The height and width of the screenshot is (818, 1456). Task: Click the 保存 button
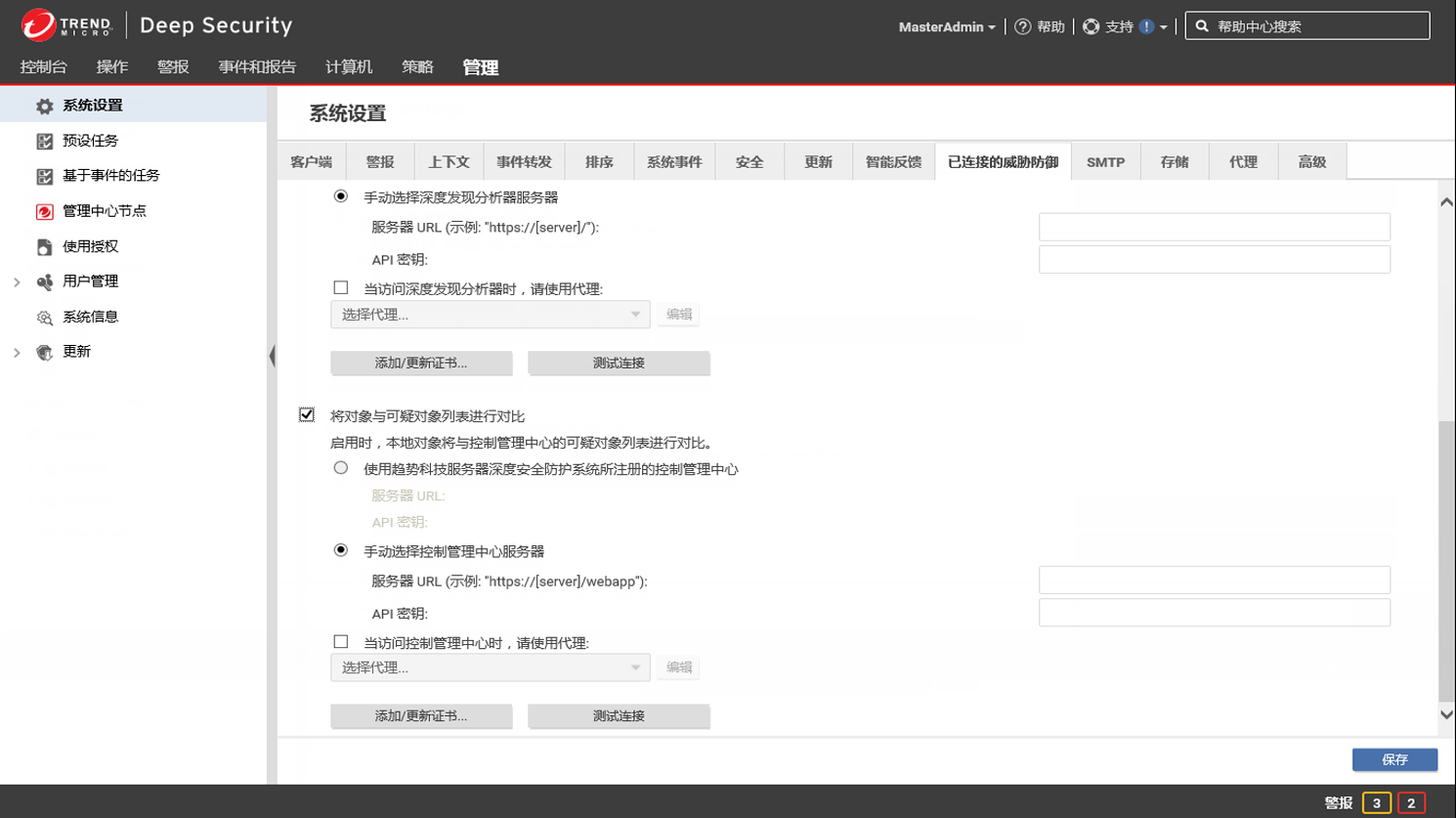coord(1393,759)
